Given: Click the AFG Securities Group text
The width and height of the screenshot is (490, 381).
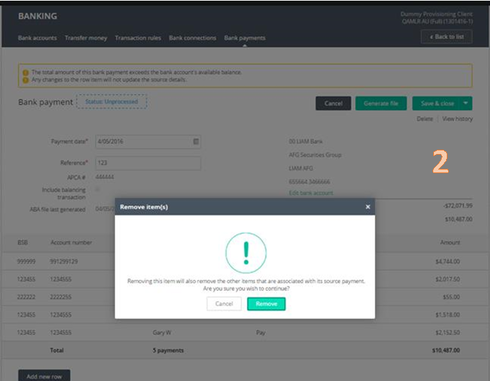Looking at the screenshot, I should click(x=315, y=155).
